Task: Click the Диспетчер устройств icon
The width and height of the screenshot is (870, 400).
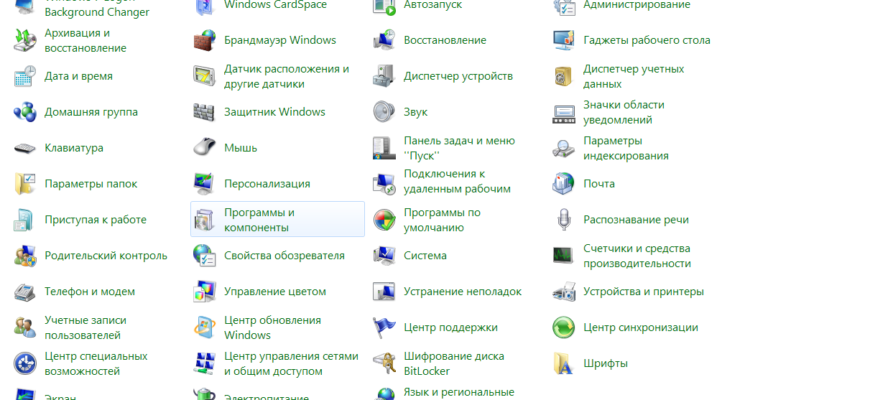Action: point(384,77)
